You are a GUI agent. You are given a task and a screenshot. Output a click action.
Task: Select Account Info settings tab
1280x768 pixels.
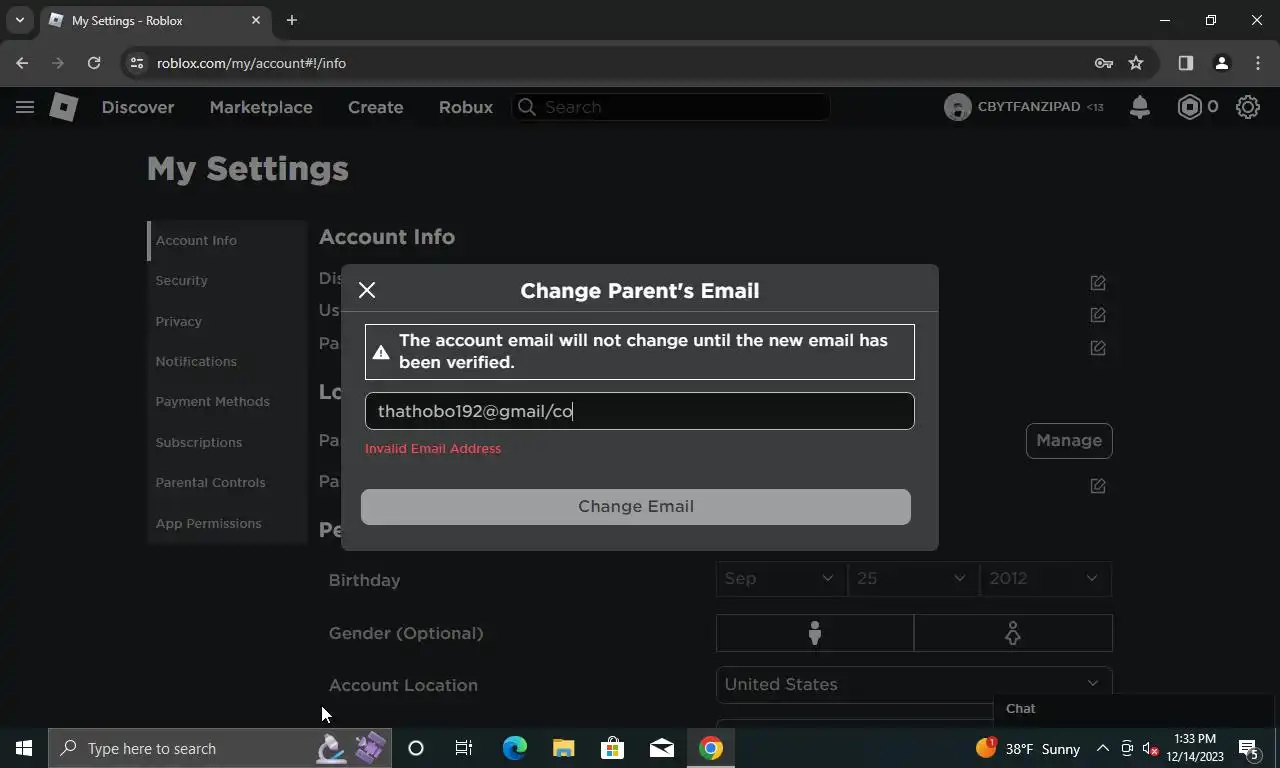(x=227, y=240)
